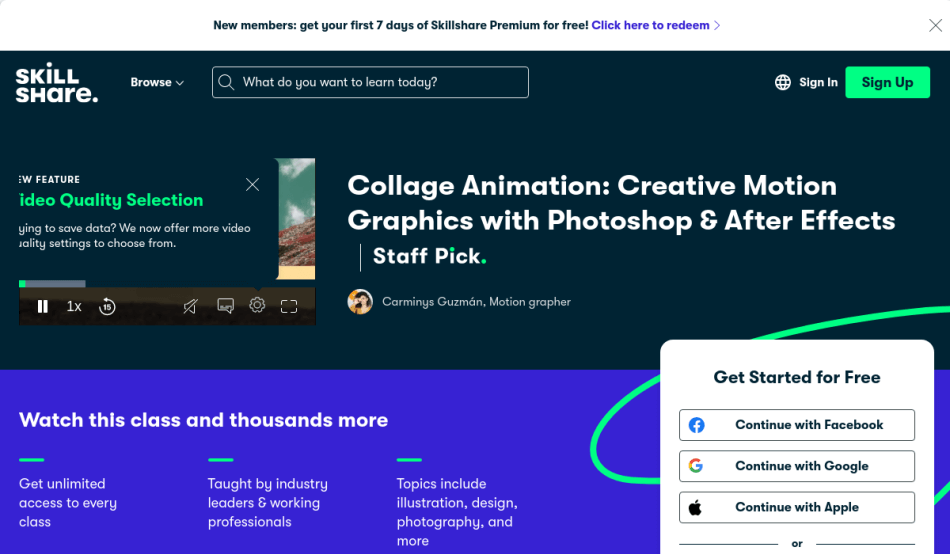Screen dimensions: 950x554
Task: Click 'Topics include illustration, design' text
Action: (457, 512)
